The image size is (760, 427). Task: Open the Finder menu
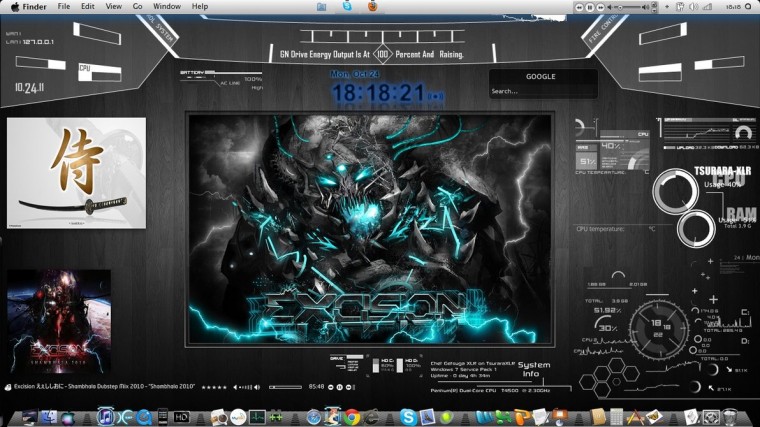[34, 6]
